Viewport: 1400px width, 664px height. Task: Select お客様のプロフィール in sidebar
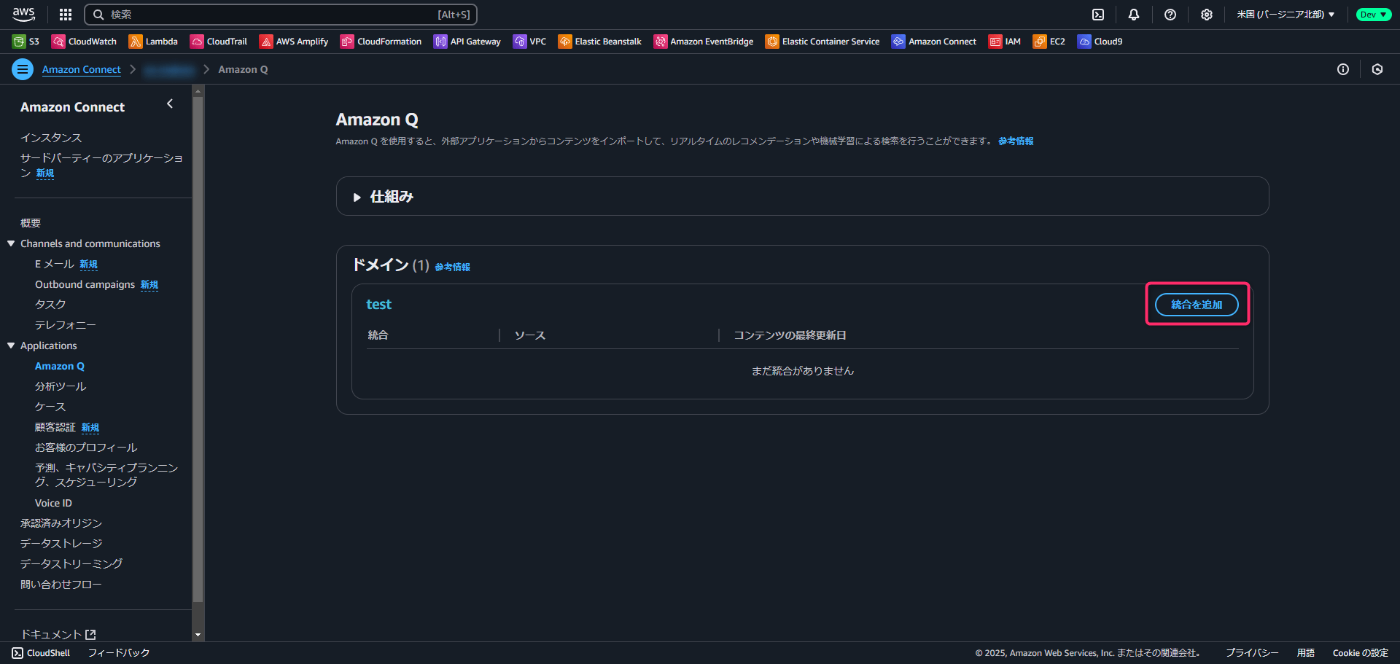(x=86, y=447)
